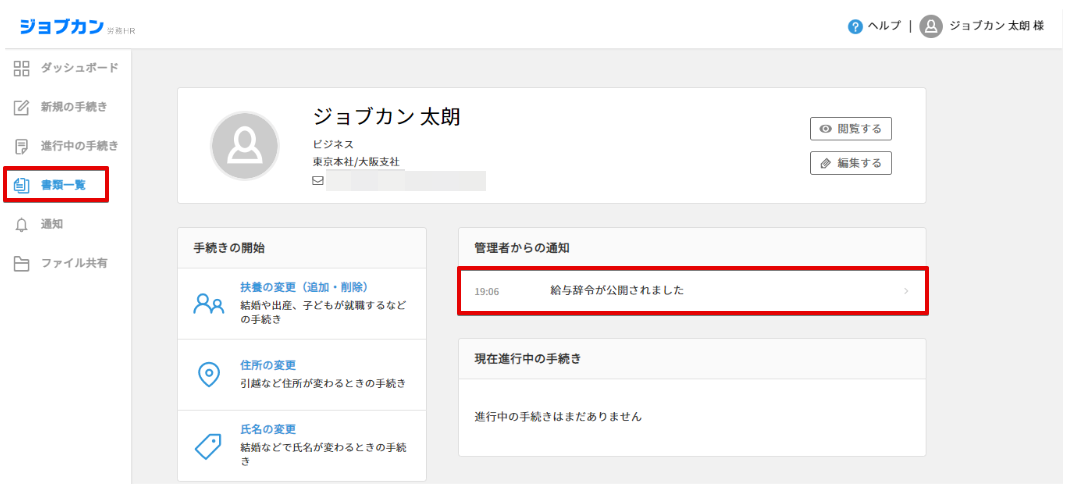This screenshot has height=495, width=1073.
Task: Click the address change location pin icon
Action: 208,374
